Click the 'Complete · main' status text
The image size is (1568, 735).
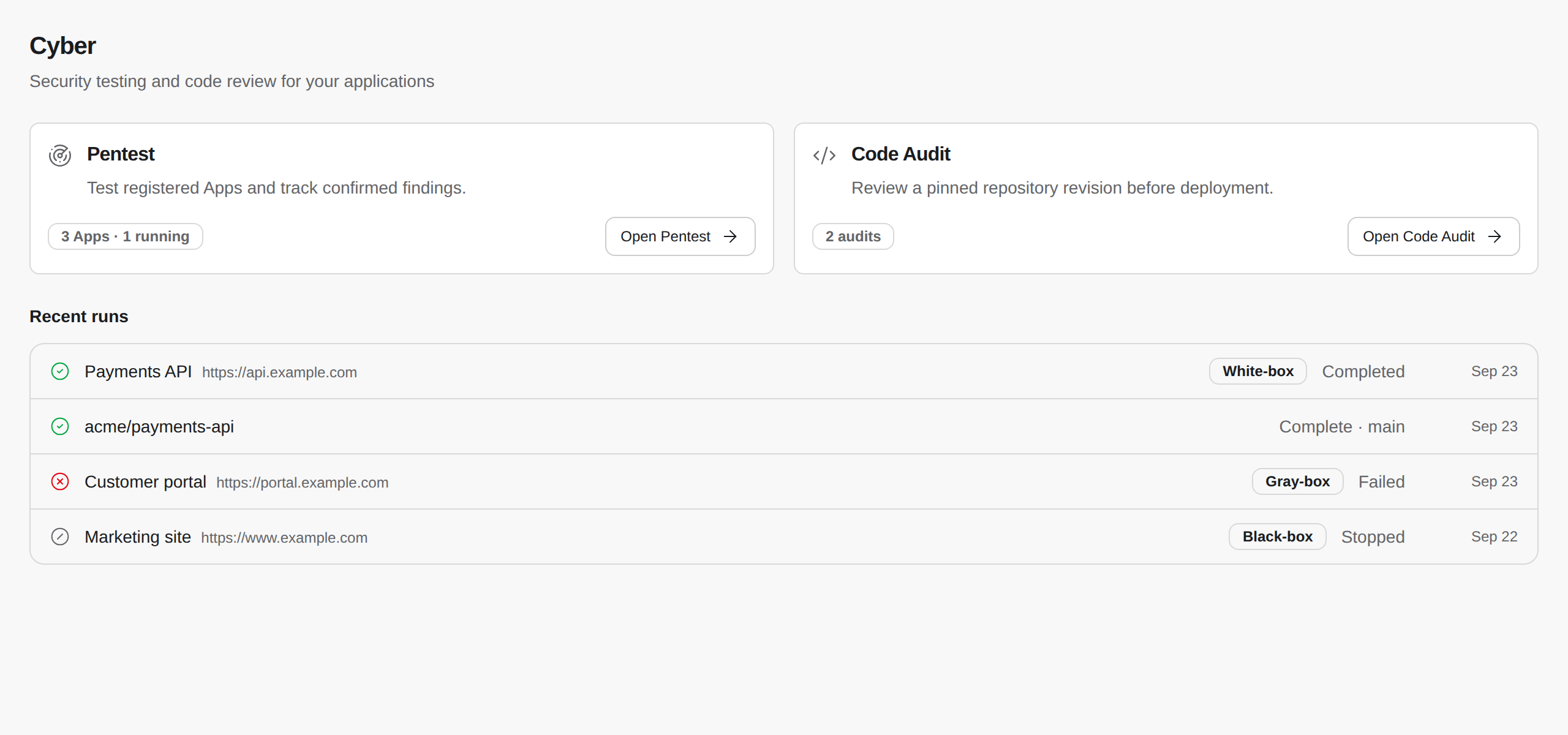coord(1342,427)
